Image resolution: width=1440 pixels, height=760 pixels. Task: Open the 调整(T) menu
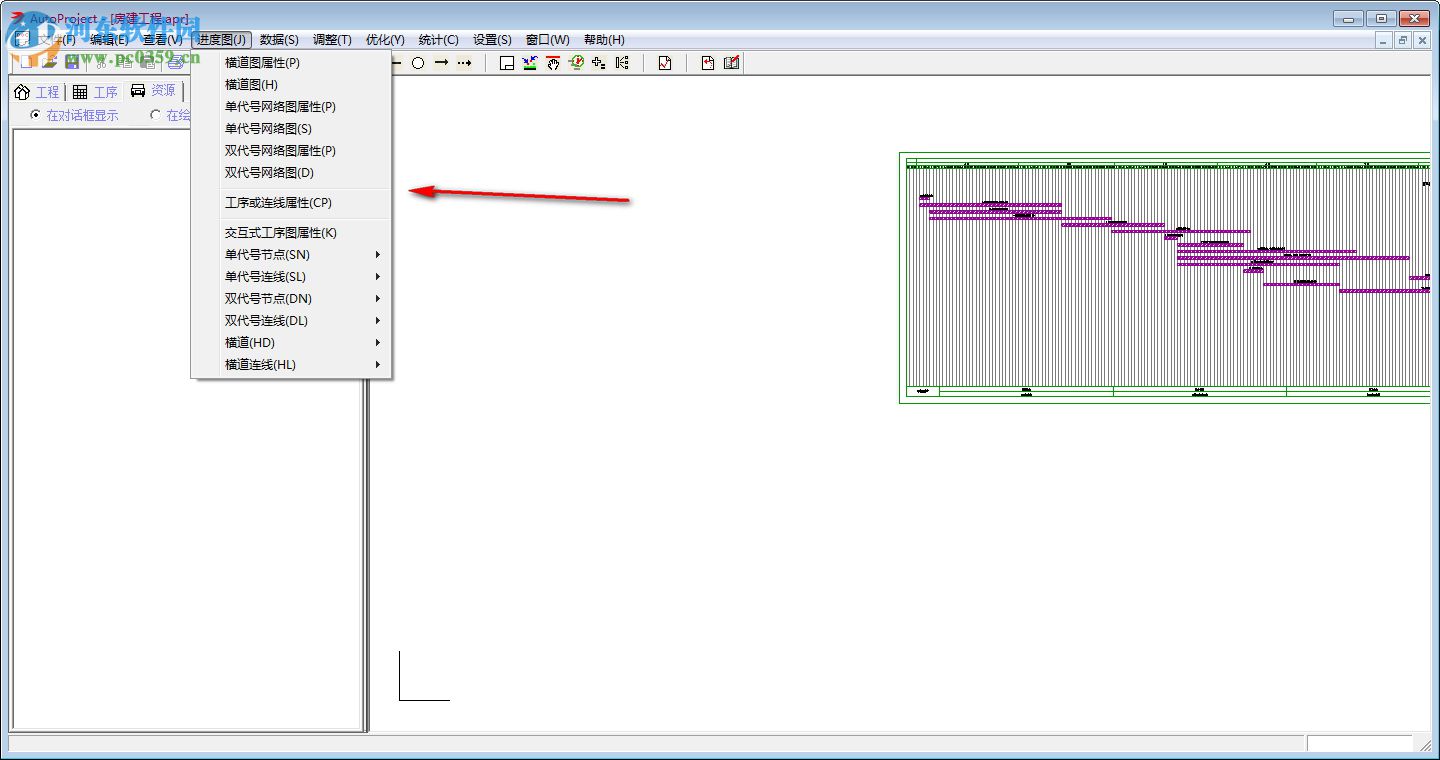pyautogui.click(x=332, y=40)
